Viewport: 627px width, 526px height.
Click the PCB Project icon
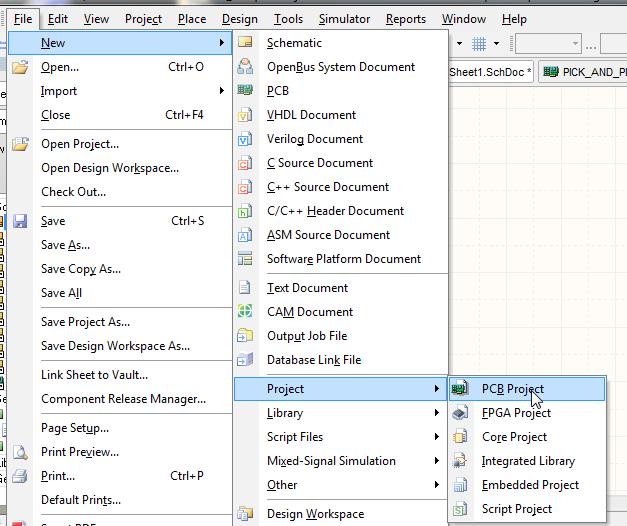coord(460,388)
